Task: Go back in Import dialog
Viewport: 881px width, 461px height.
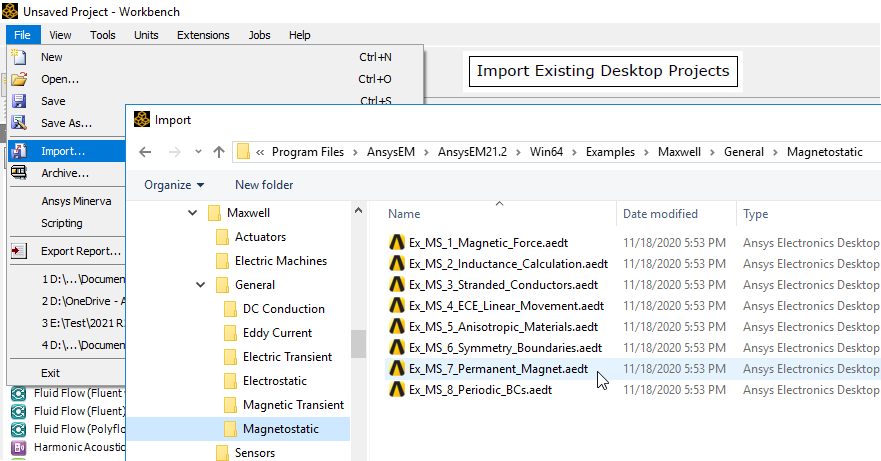Action: 145,152
